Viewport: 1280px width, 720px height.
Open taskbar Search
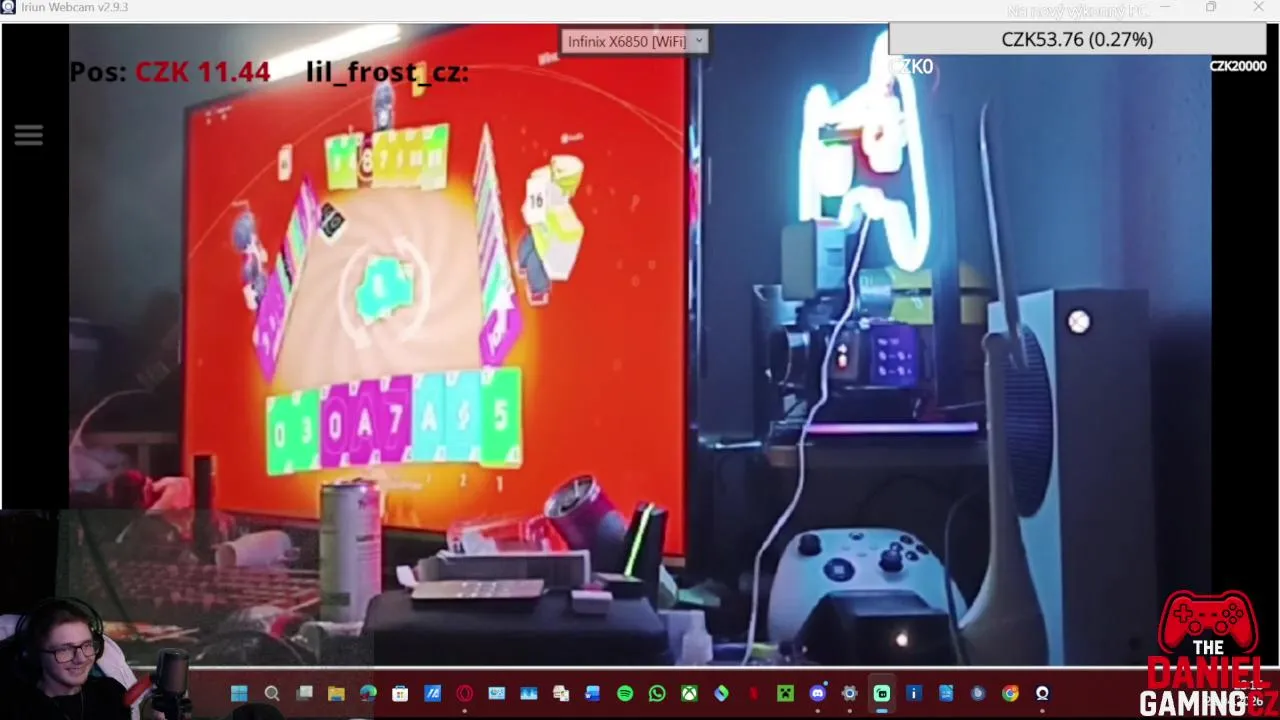272,693
